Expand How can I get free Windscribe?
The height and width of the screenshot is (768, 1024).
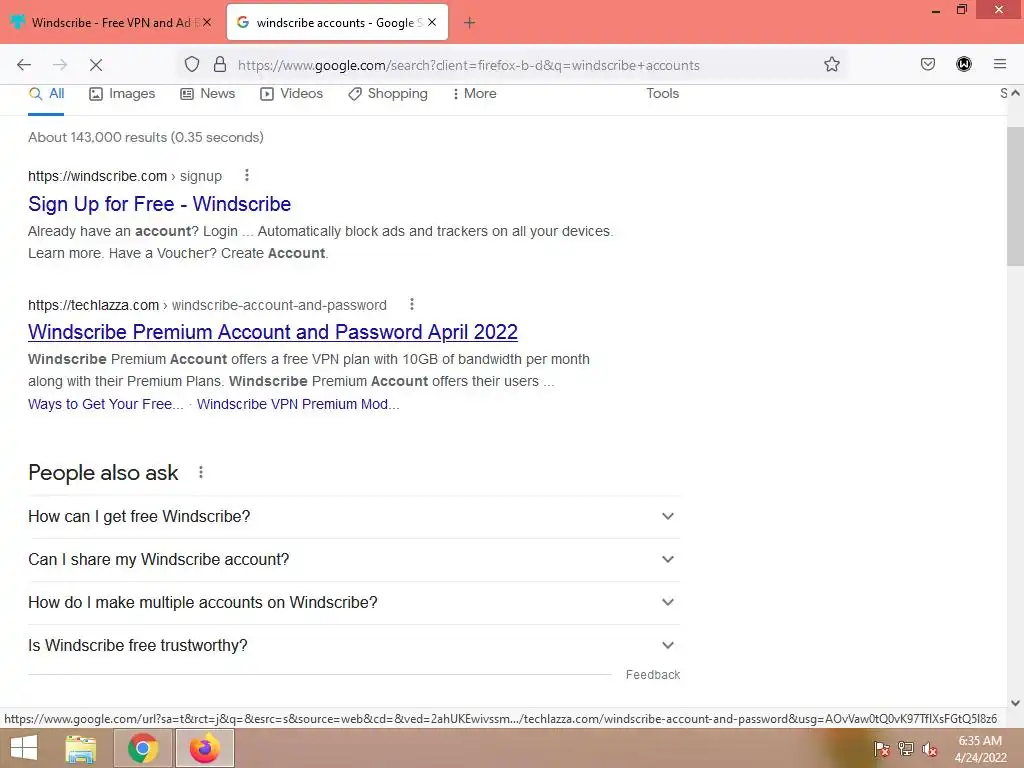tap(354, 517)
